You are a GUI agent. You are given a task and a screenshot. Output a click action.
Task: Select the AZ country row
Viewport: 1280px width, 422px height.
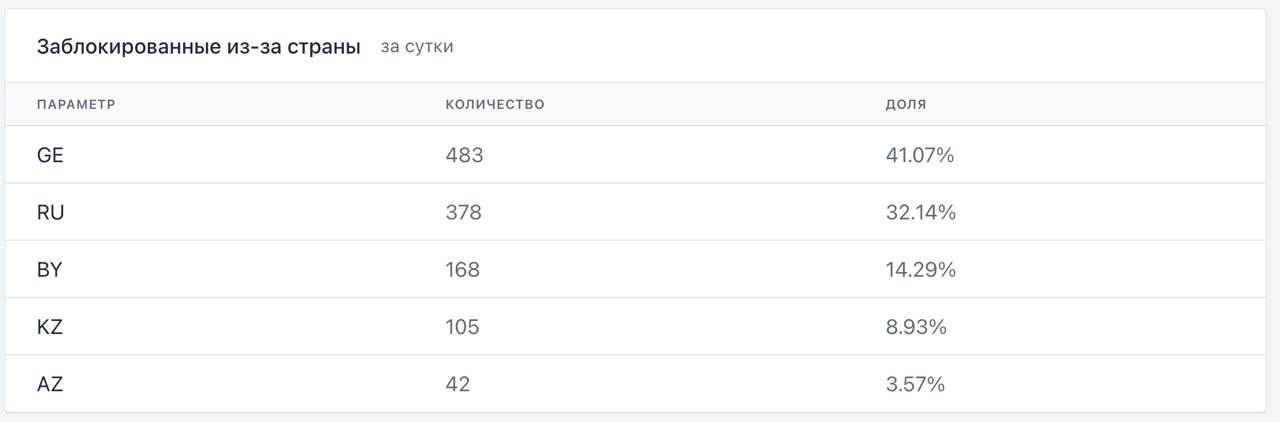coord(50,384)
